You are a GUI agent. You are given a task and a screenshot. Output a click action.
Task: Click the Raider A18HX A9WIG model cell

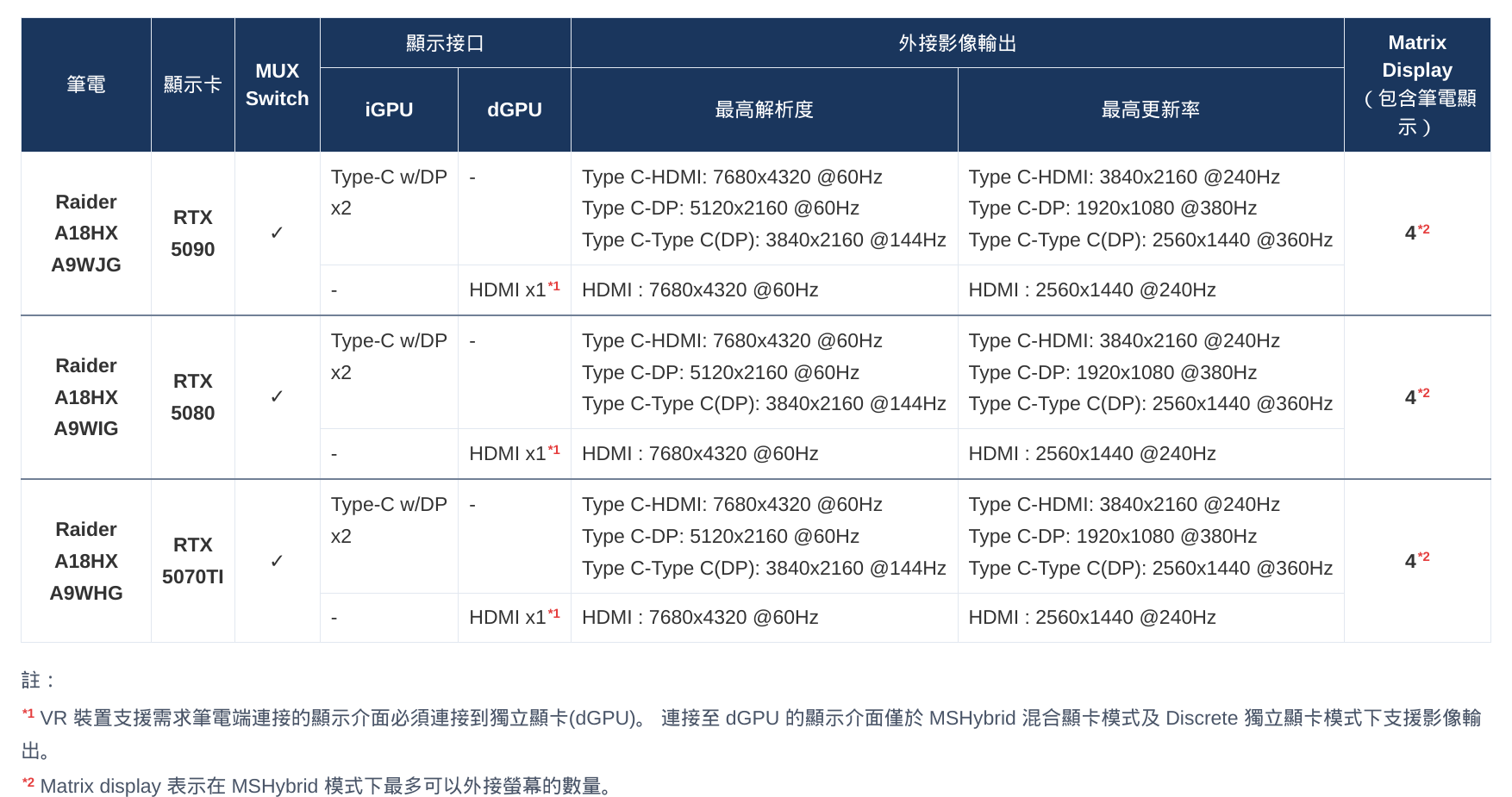(x=86, y=397)
